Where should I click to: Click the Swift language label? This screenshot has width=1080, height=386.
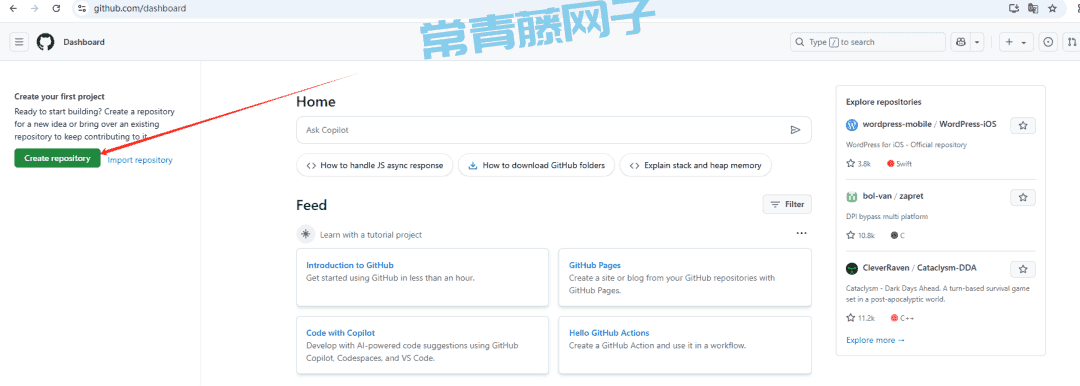pos(900,164)
